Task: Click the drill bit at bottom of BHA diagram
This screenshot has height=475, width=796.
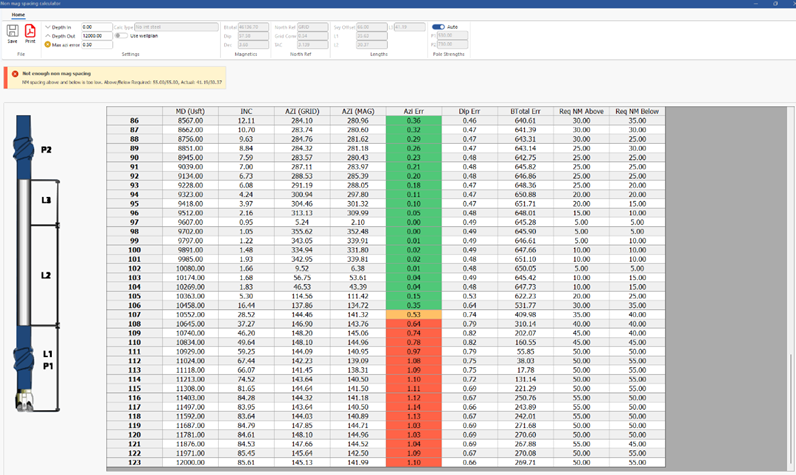Action: 26,400
